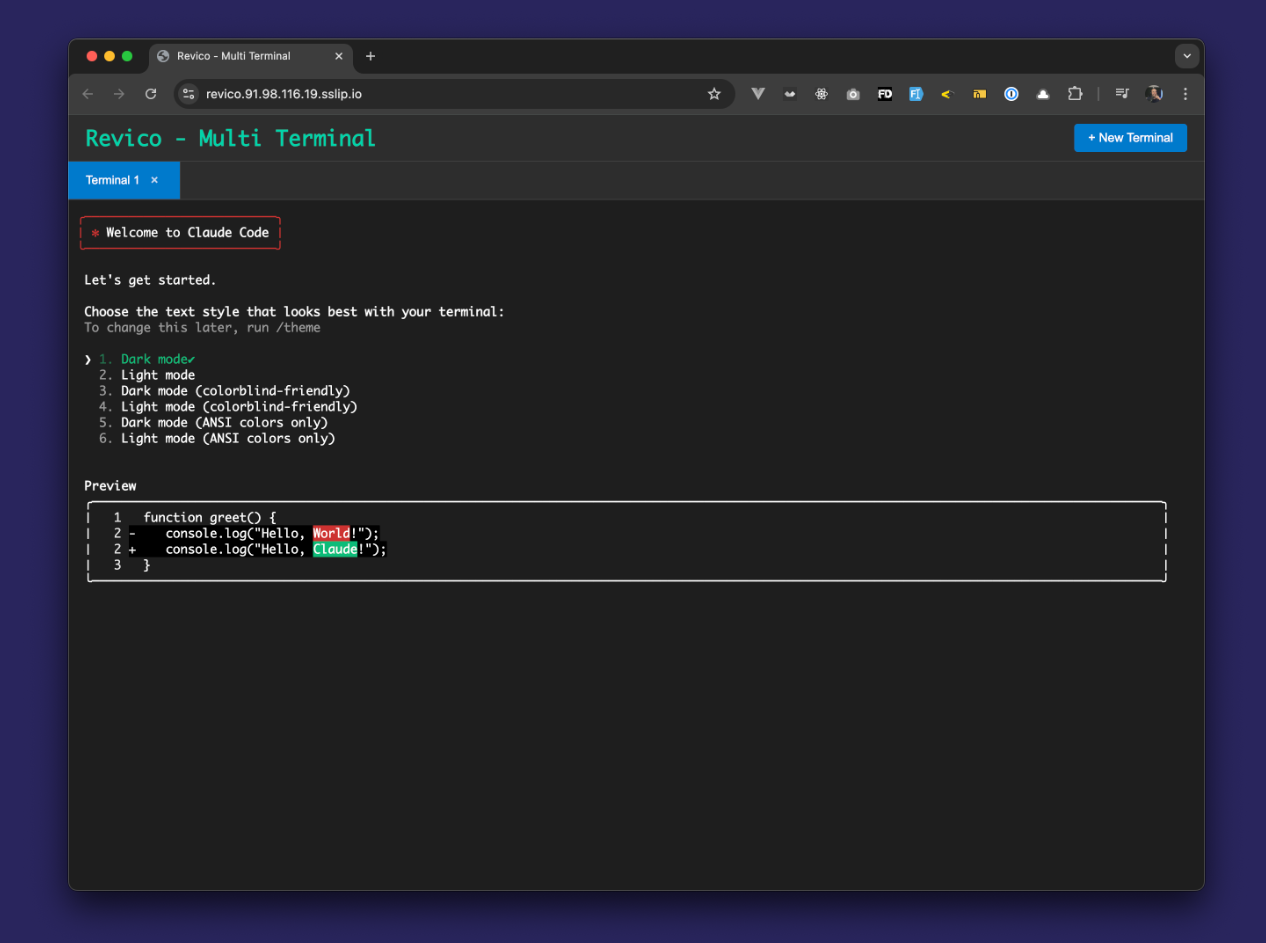1266x943 pixels.
Task: Open the Chrome profile avatar
Action: 1154,94
